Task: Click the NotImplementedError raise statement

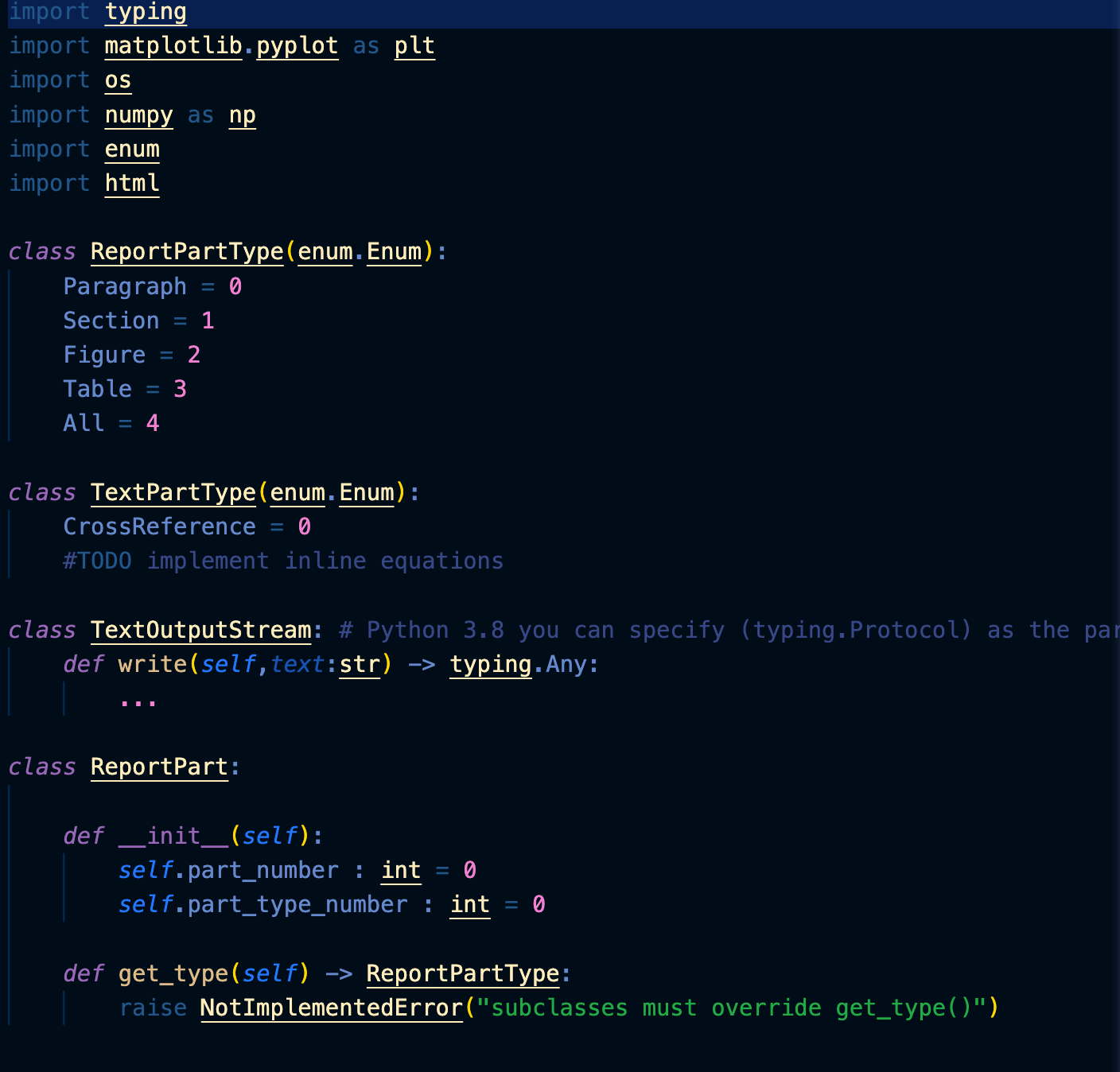Action: coord(331,1007)
